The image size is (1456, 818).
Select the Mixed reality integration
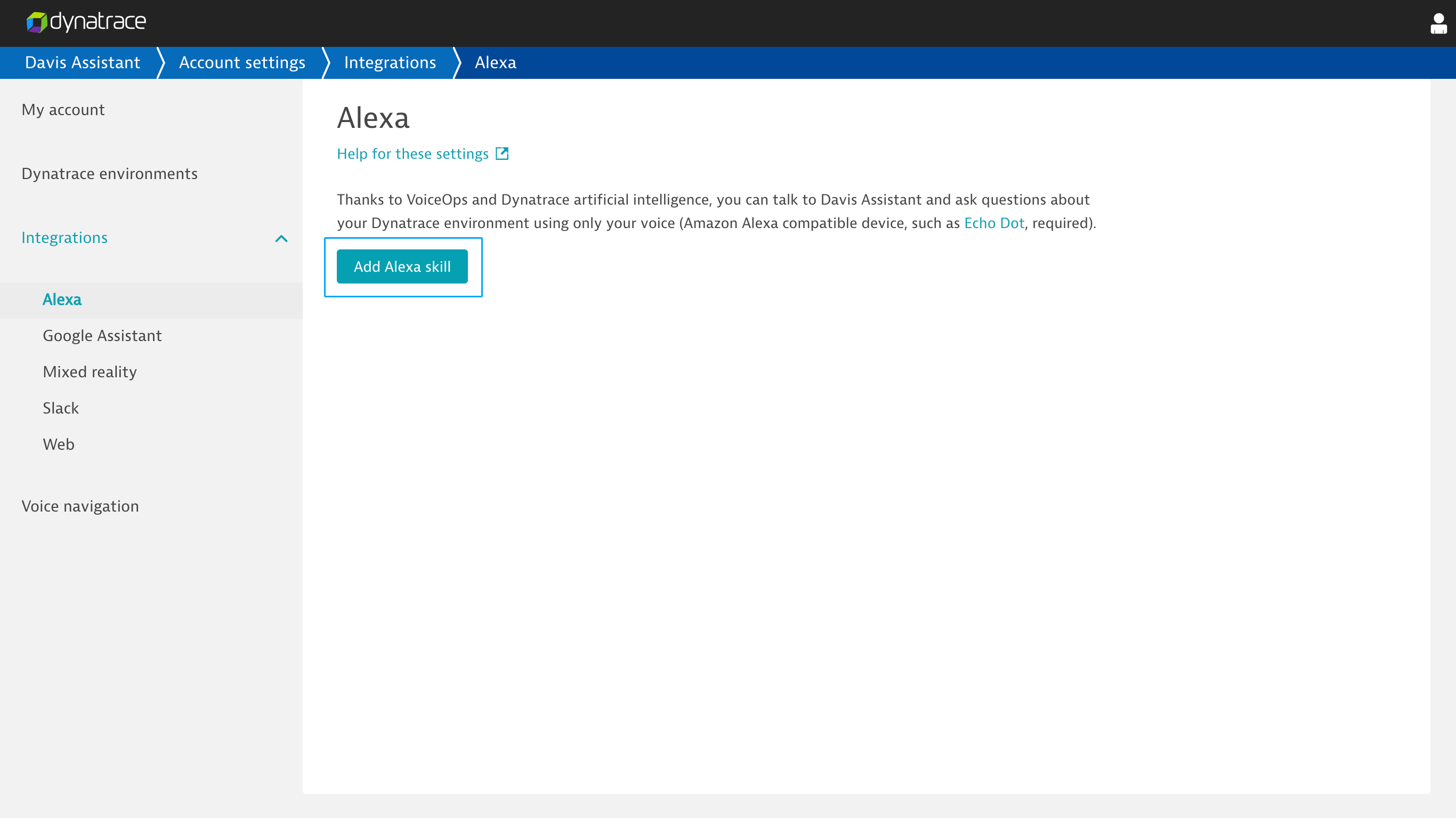(x=90, y=372)
